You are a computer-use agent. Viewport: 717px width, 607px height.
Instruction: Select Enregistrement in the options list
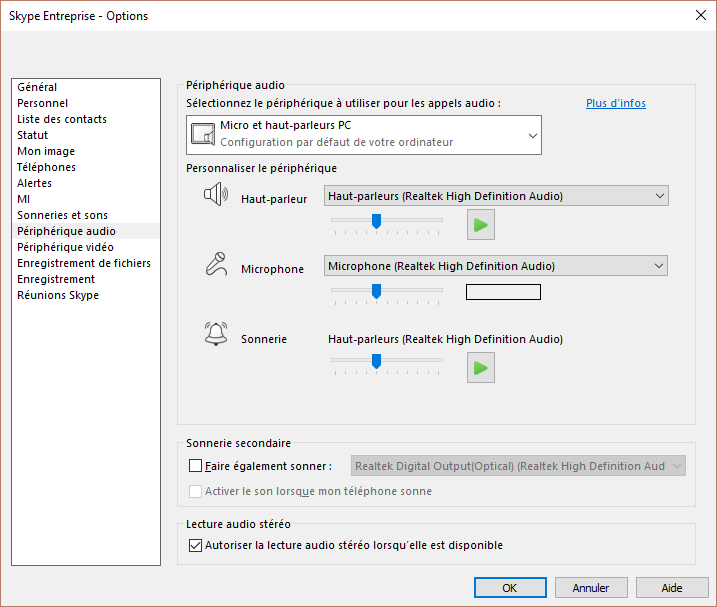coord(86,279)
